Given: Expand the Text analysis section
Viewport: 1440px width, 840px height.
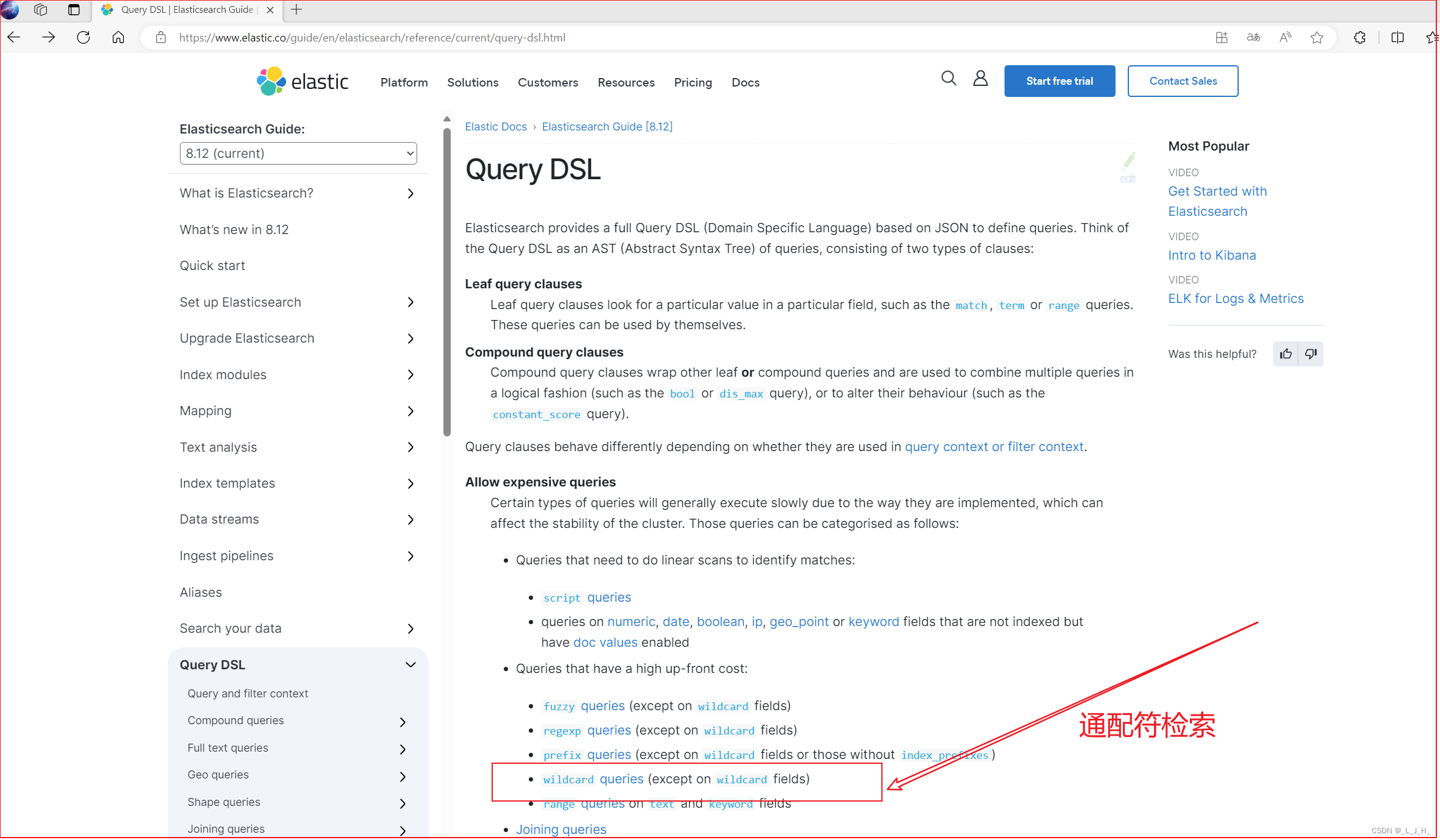Looking at the screenshot, I should click(410, 447).
